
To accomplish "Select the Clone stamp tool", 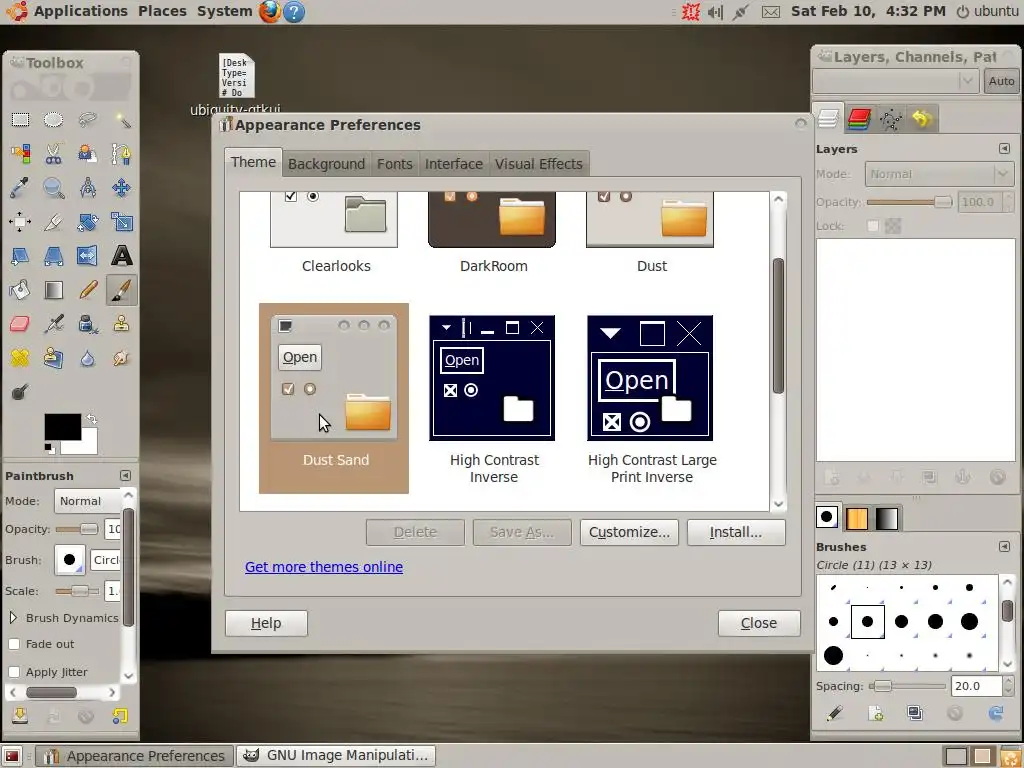I will point(121,323).
